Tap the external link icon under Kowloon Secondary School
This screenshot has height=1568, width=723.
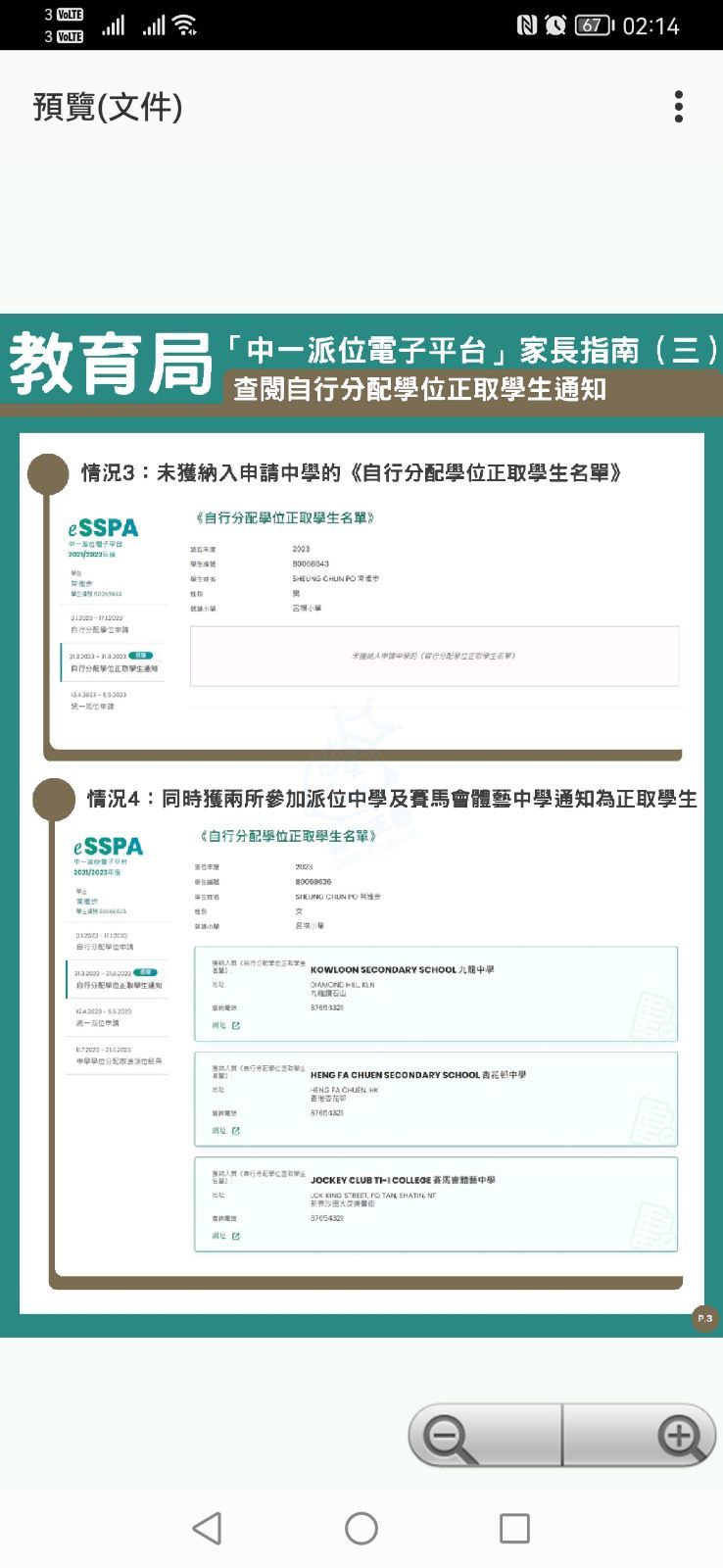236,1026
